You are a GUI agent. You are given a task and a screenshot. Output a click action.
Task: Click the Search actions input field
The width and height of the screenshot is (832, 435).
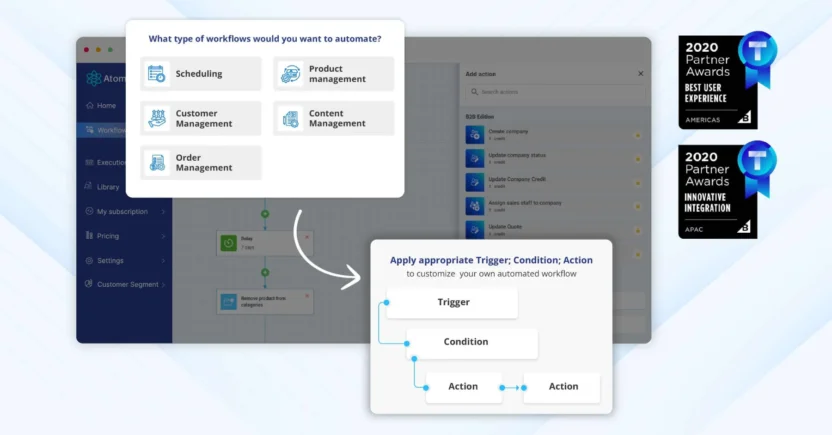pyautogui.click(x=556, y=92)
